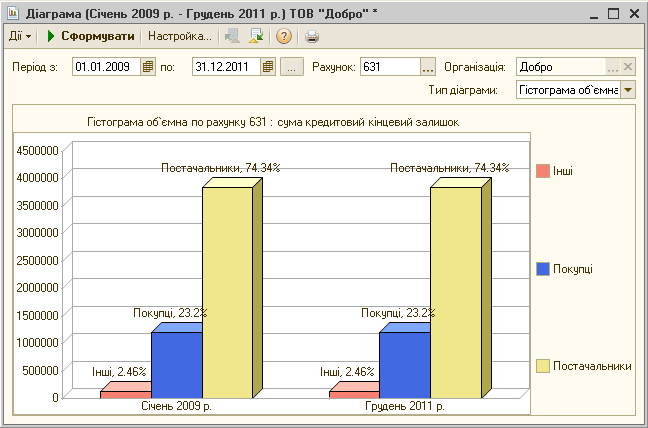Click the save settings toolbar icon
This screenshot has width=648, height=428.
click(256, 36)
